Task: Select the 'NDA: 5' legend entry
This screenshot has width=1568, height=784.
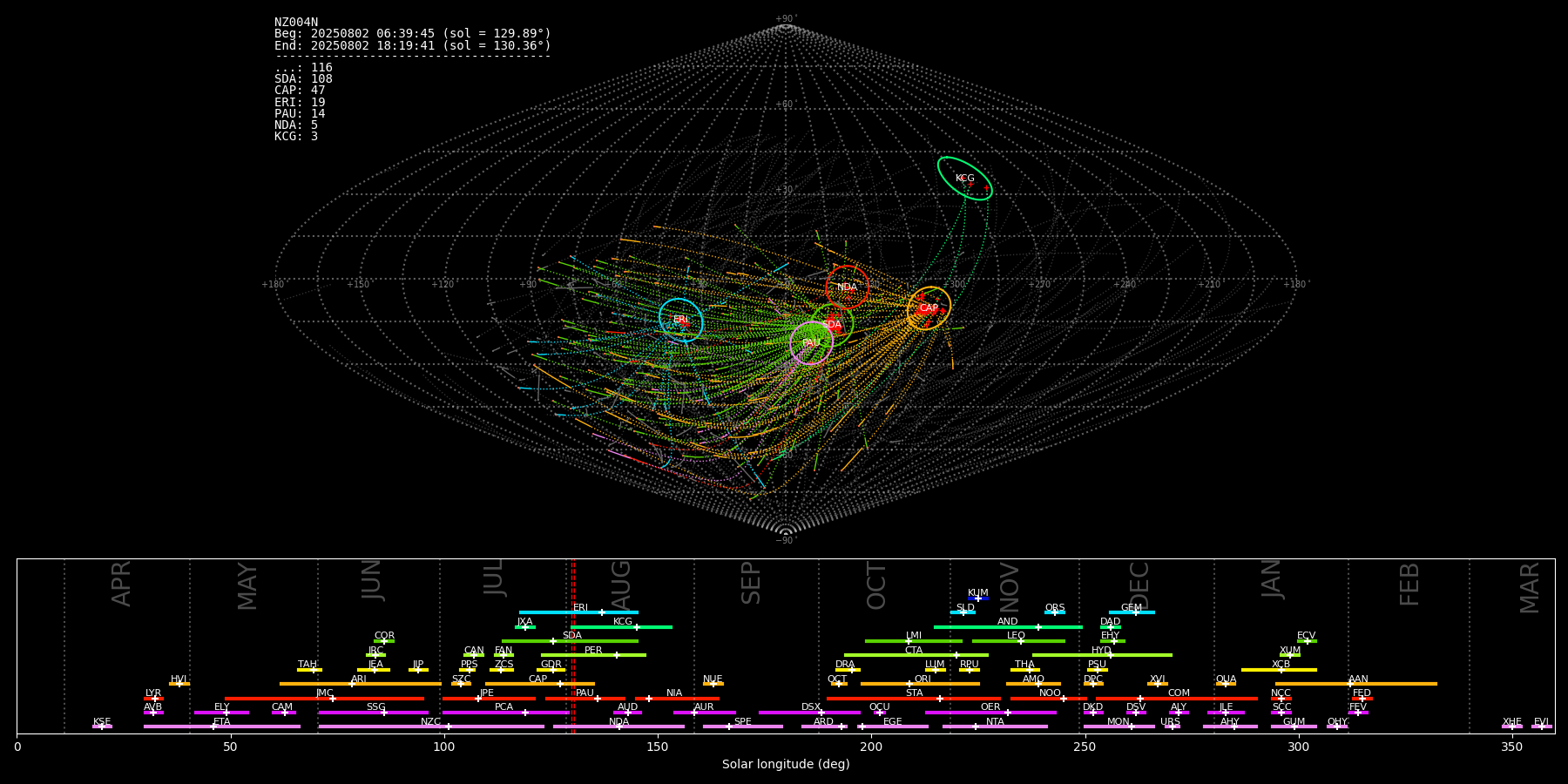Action: point(296,125)
